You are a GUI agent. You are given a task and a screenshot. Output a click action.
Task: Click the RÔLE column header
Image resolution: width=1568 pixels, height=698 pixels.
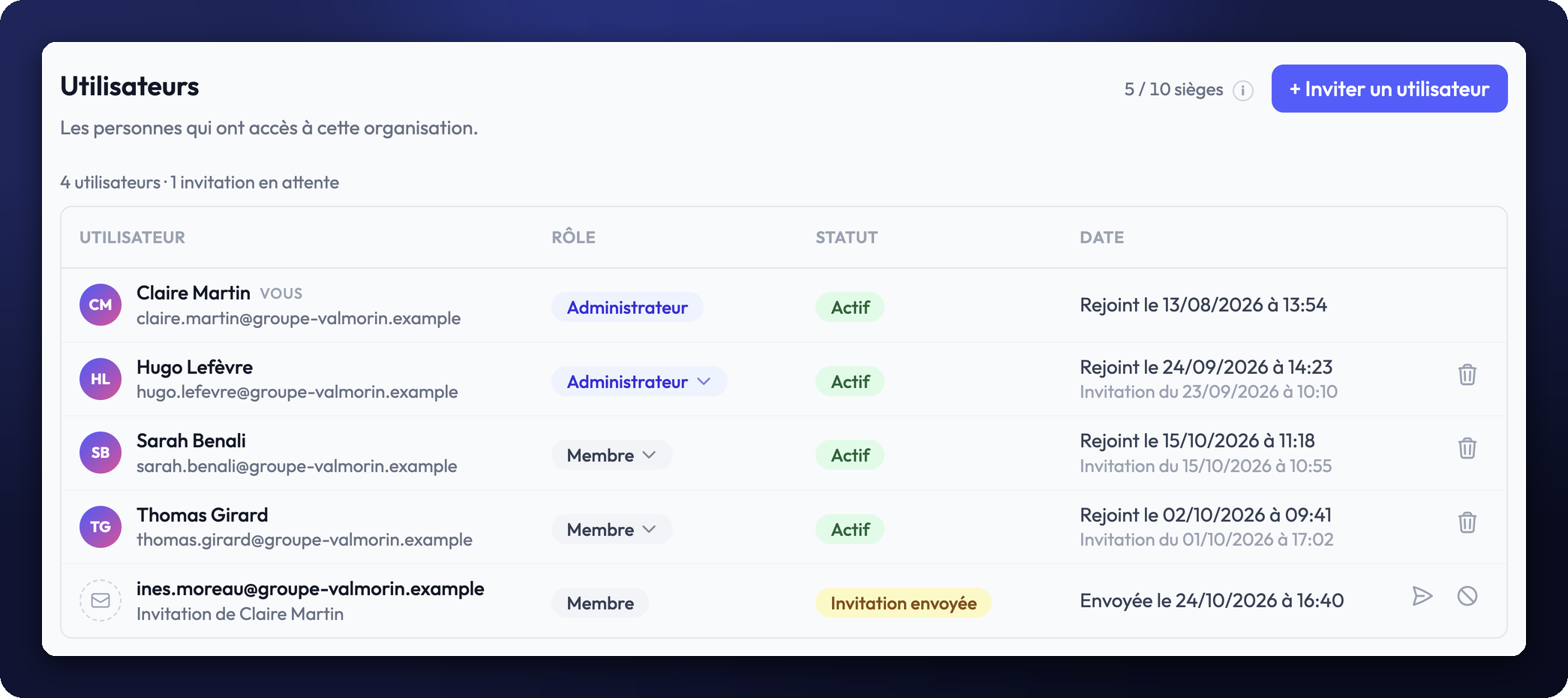573,237
